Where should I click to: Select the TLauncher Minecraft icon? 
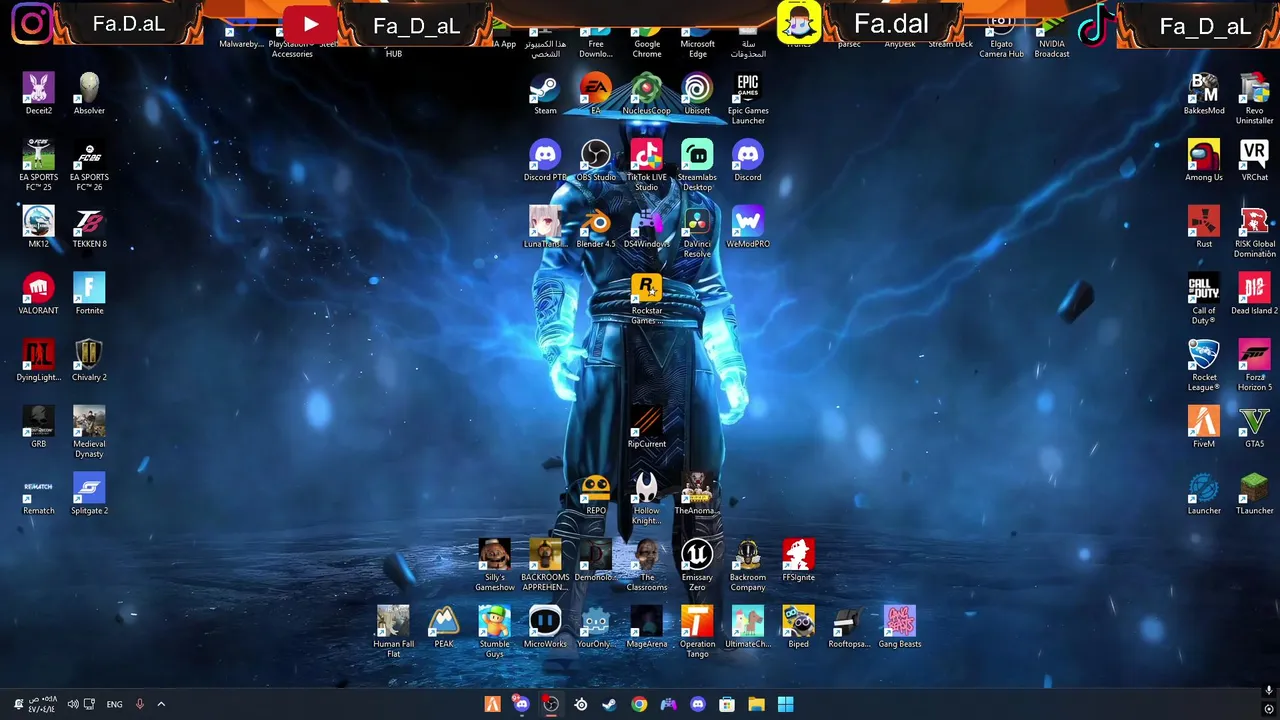pyautogui.click(x=1254, y=495)
